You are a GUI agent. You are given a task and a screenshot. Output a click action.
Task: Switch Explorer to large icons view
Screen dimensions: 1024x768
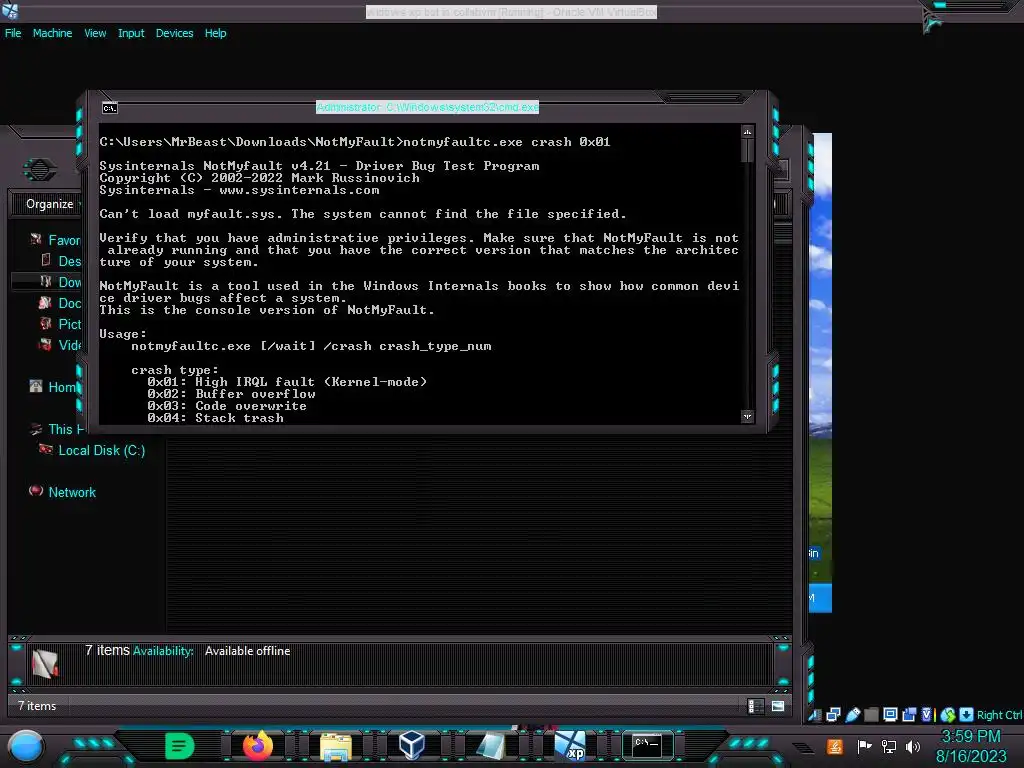coord(778,706)
